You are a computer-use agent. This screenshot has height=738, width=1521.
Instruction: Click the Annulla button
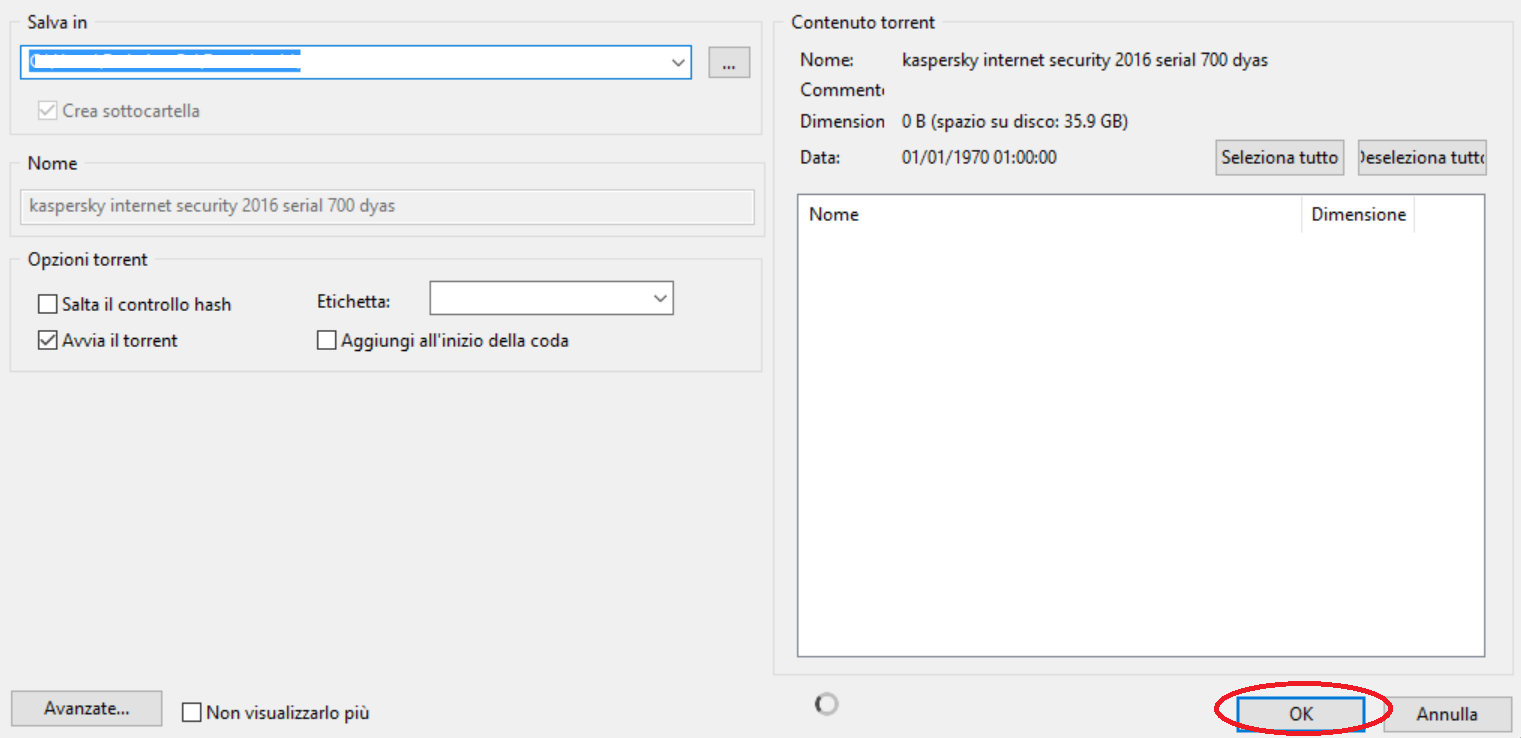[x=1446, y=714]
